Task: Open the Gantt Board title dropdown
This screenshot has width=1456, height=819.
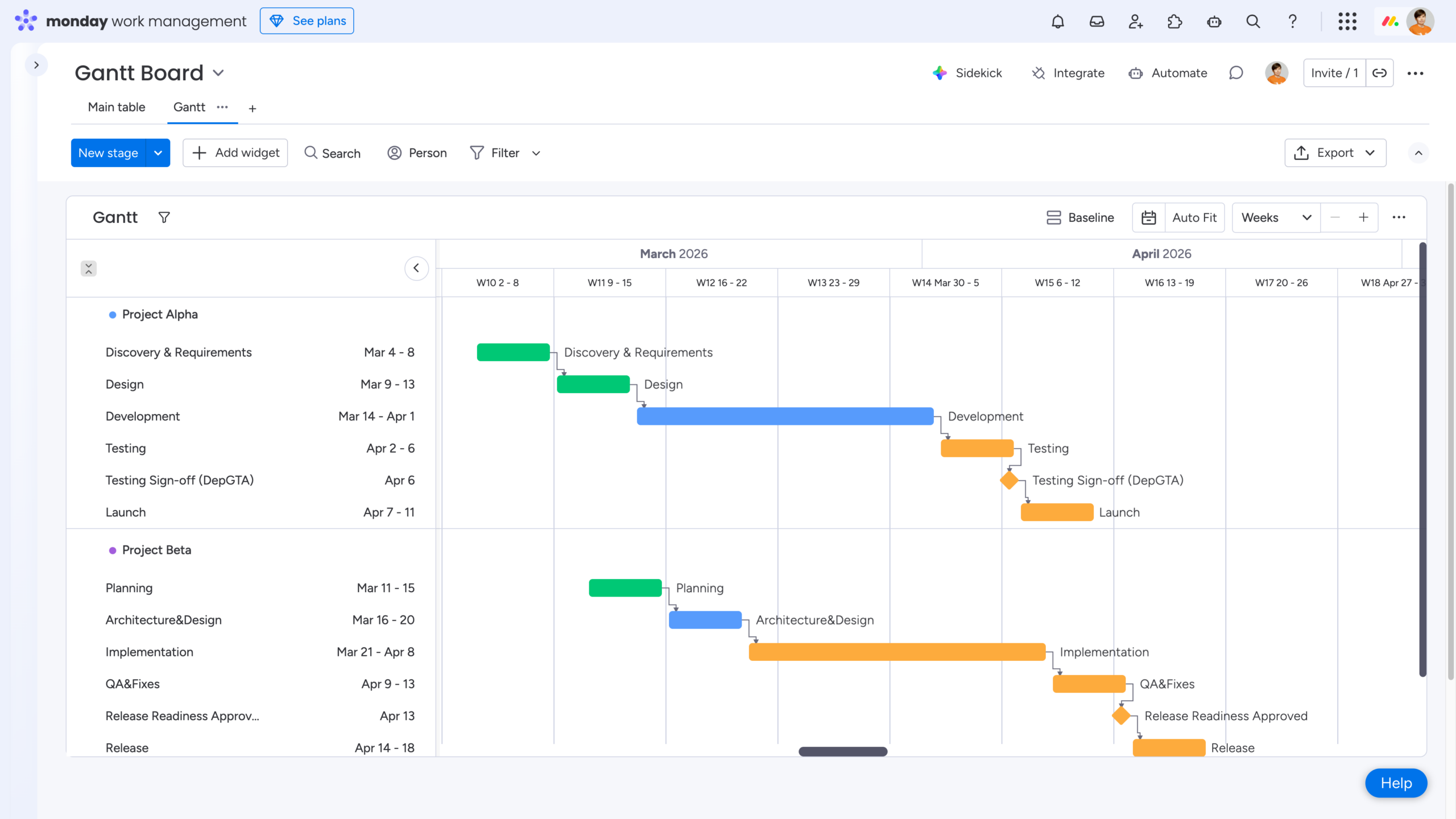Action: tap(219, 73)
